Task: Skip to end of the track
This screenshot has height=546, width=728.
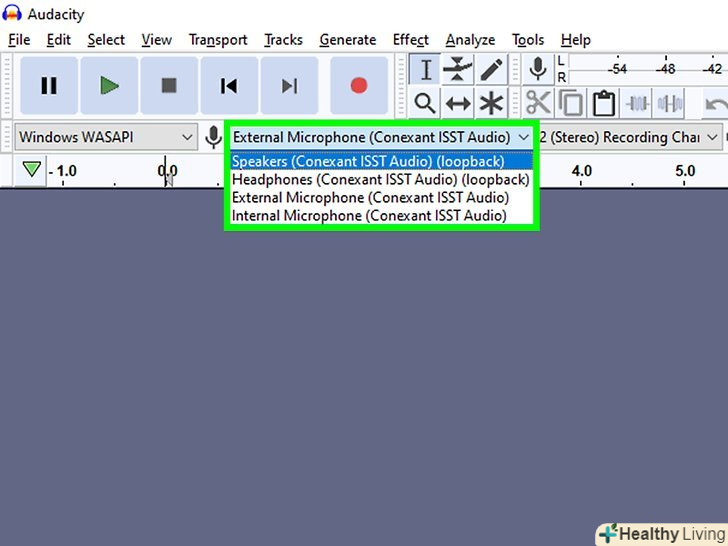Action: coord(289,85)
